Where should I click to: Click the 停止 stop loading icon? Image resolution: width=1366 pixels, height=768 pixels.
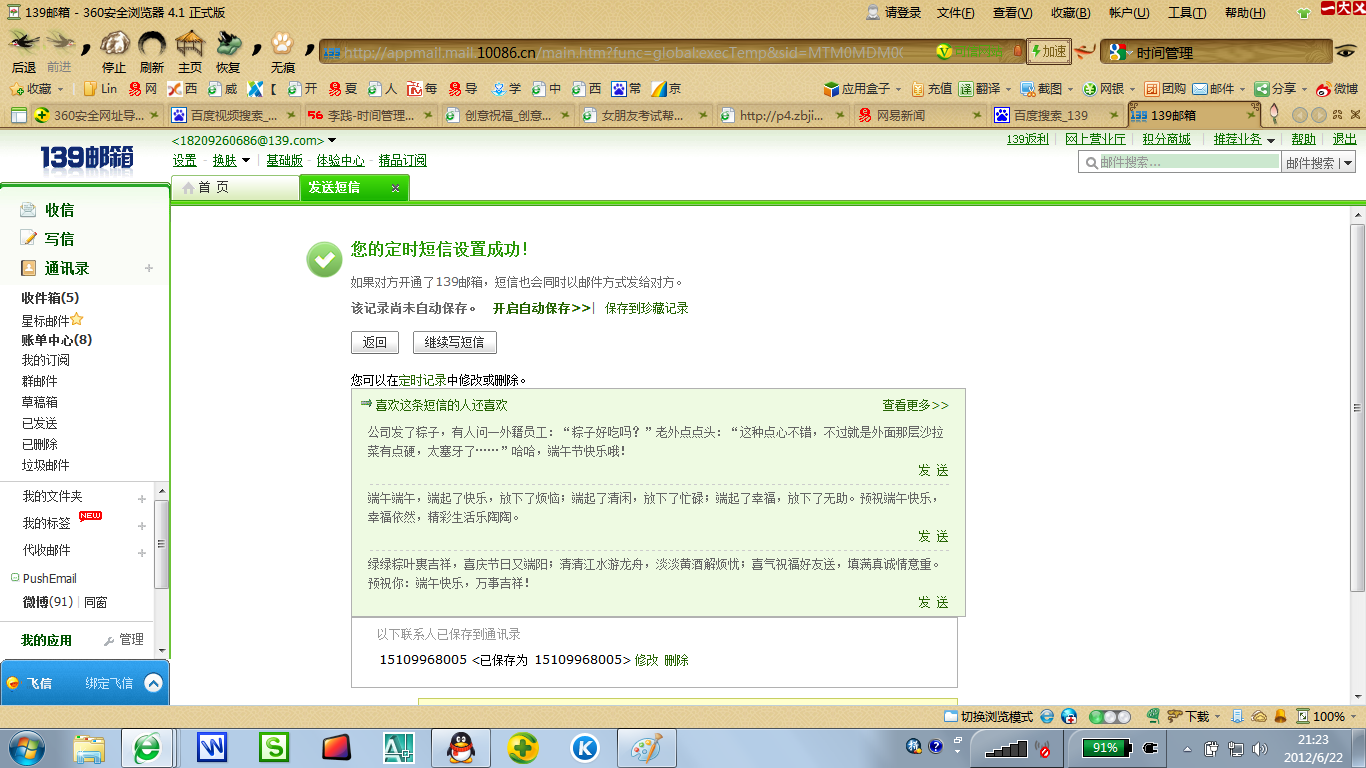114,43
